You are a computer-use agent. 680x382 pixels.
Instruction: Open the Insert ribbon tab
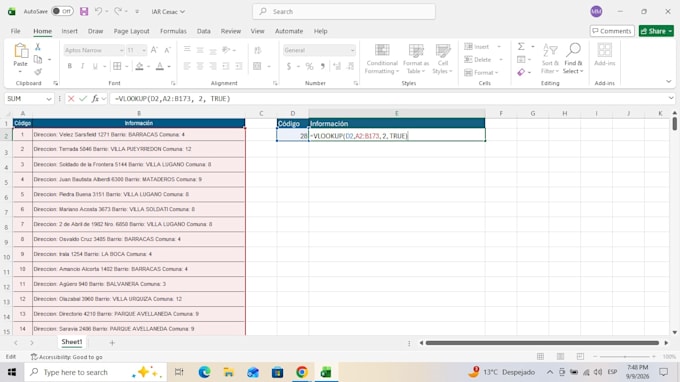69,31
